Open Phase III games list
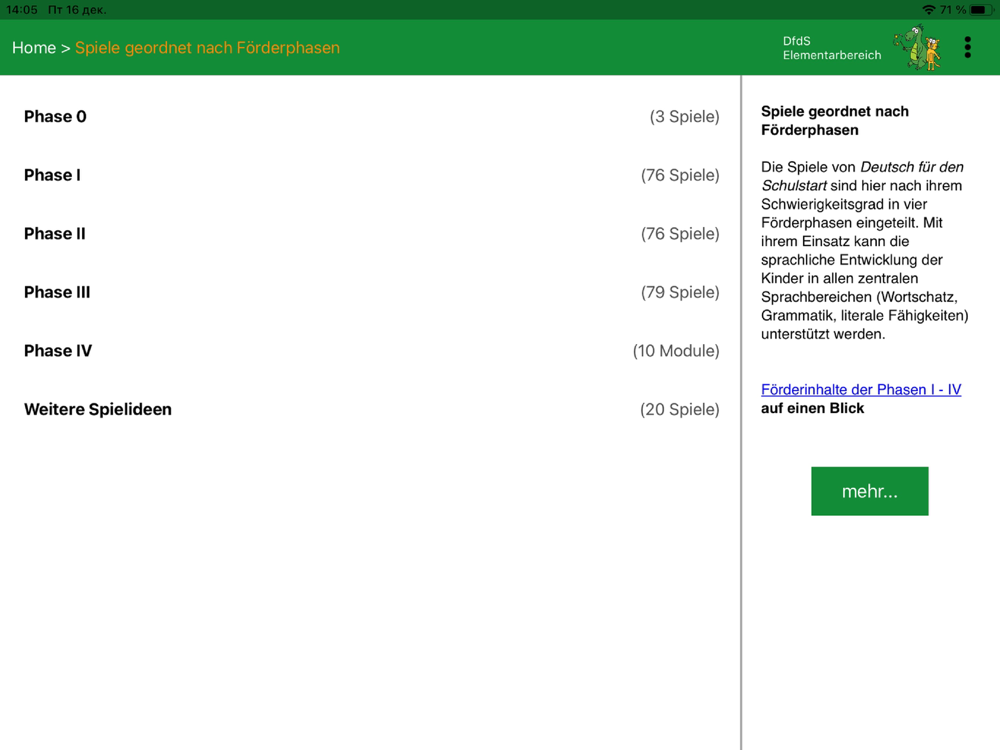The height and width of the screenshot is (750, 1000). 371,293
